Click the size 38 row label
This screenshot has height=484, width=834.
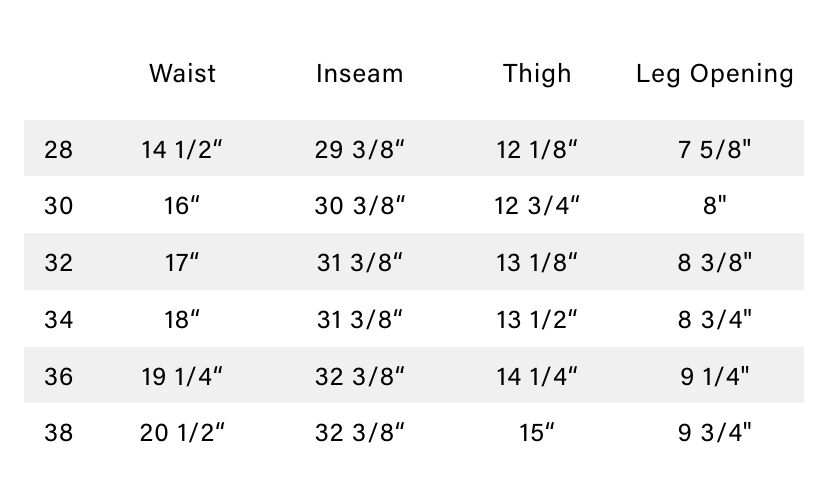click(59, 433)
